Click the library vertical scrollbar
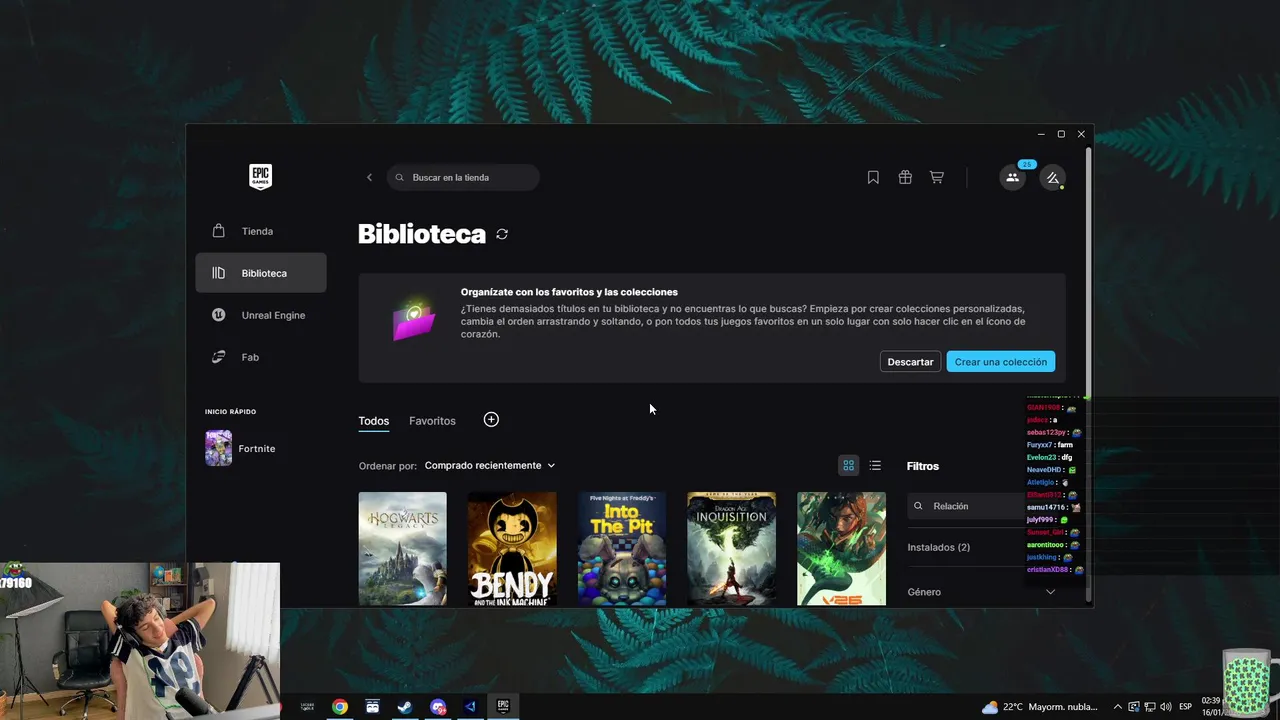 point(1089,273)
